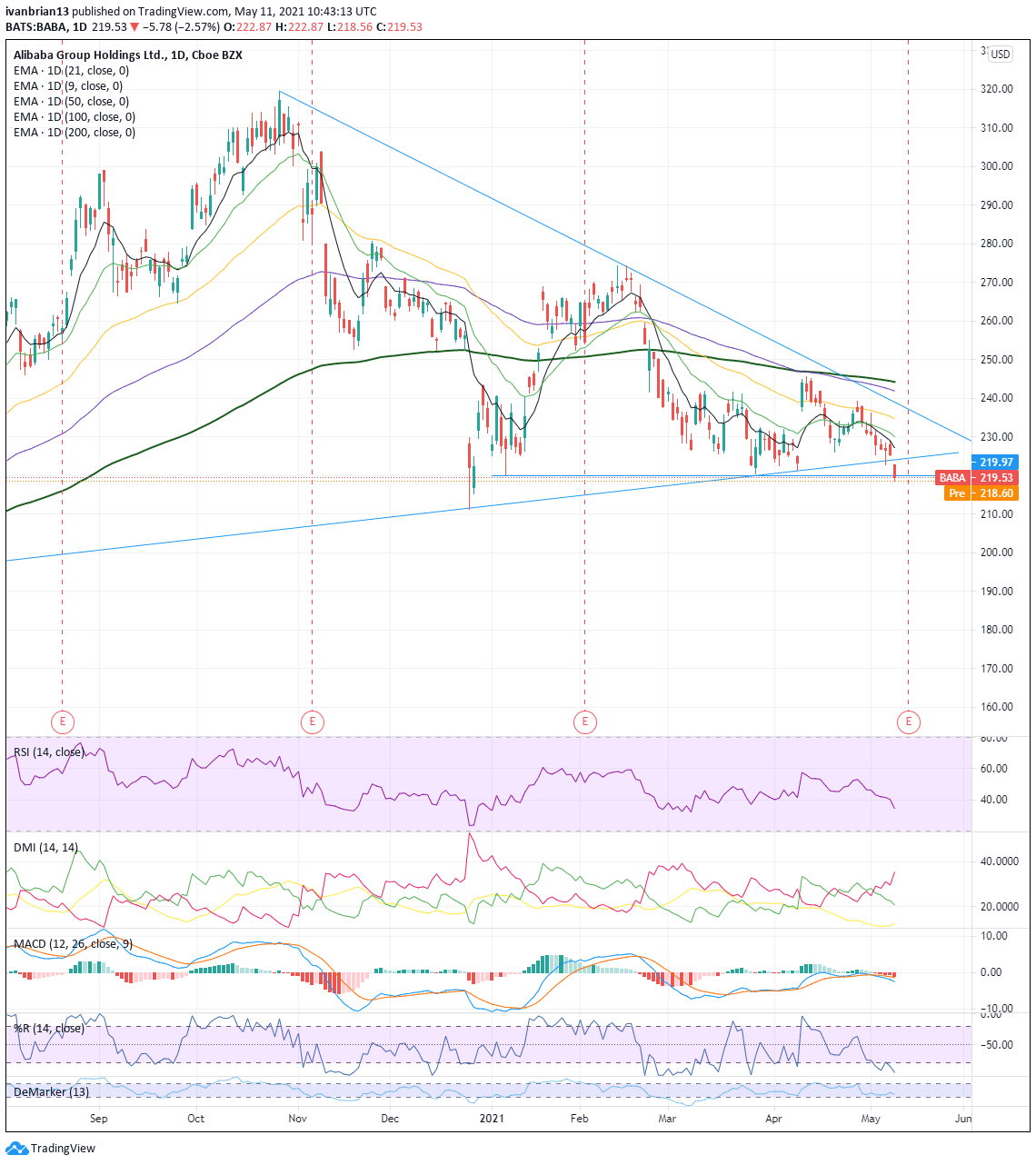Select the EMA 200 close indicator label
The width and height of the screenshot is (1036, 1165).
(x=75, y=133)
